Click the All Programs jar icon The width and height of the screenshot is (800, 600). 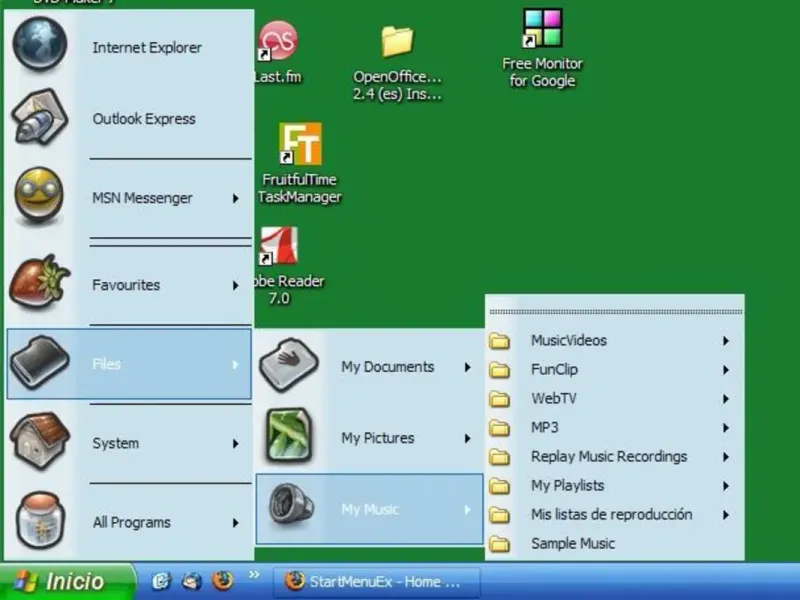[x=40, y=520]
